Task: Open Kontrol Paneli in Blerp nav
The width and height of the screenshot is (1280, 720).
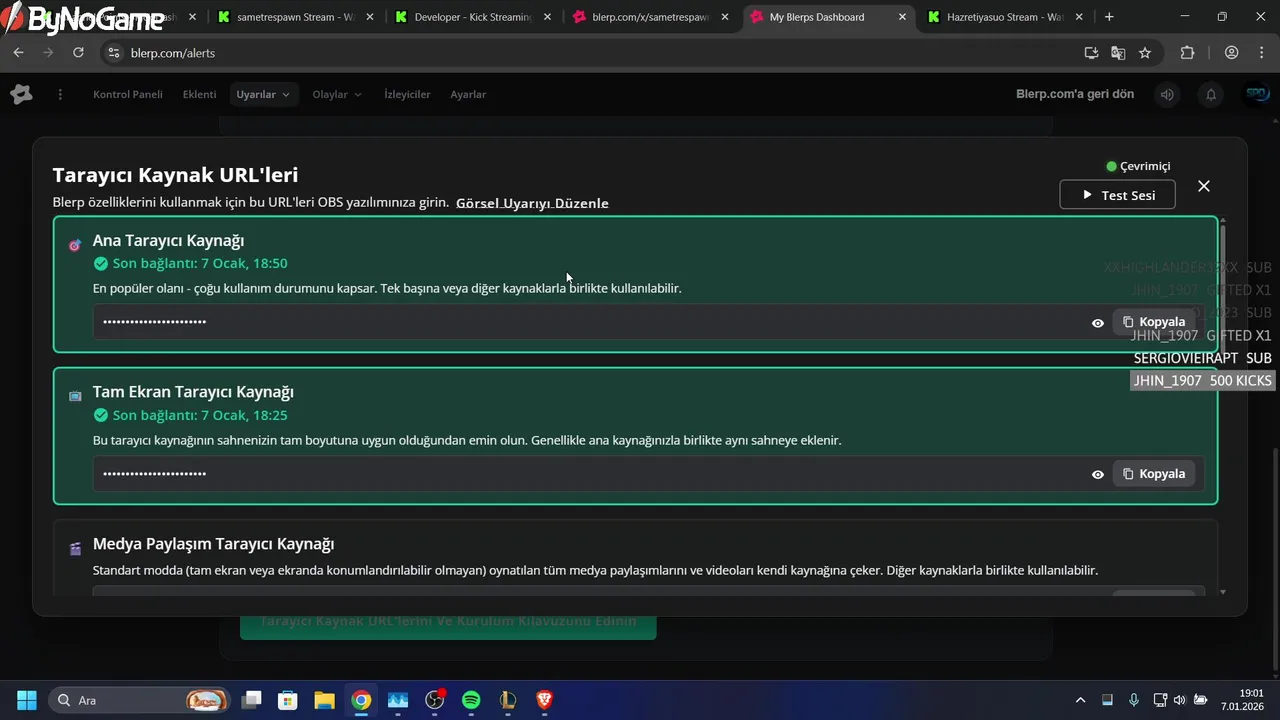Action: pos(128,94)
